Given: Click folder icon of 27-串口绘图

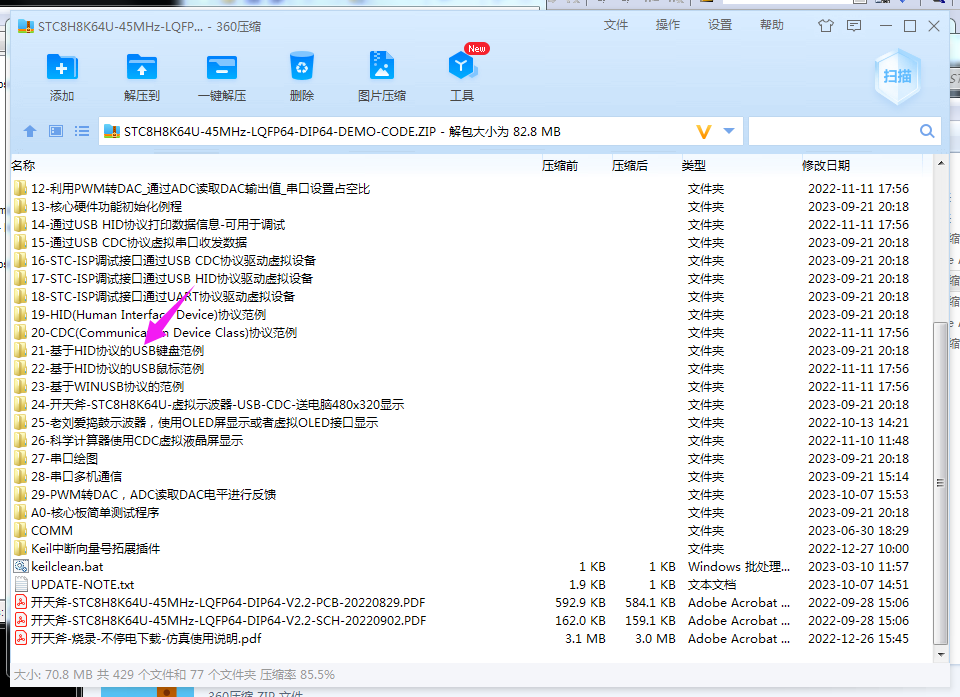Looking at the screenshot, I should click(21, 458).
